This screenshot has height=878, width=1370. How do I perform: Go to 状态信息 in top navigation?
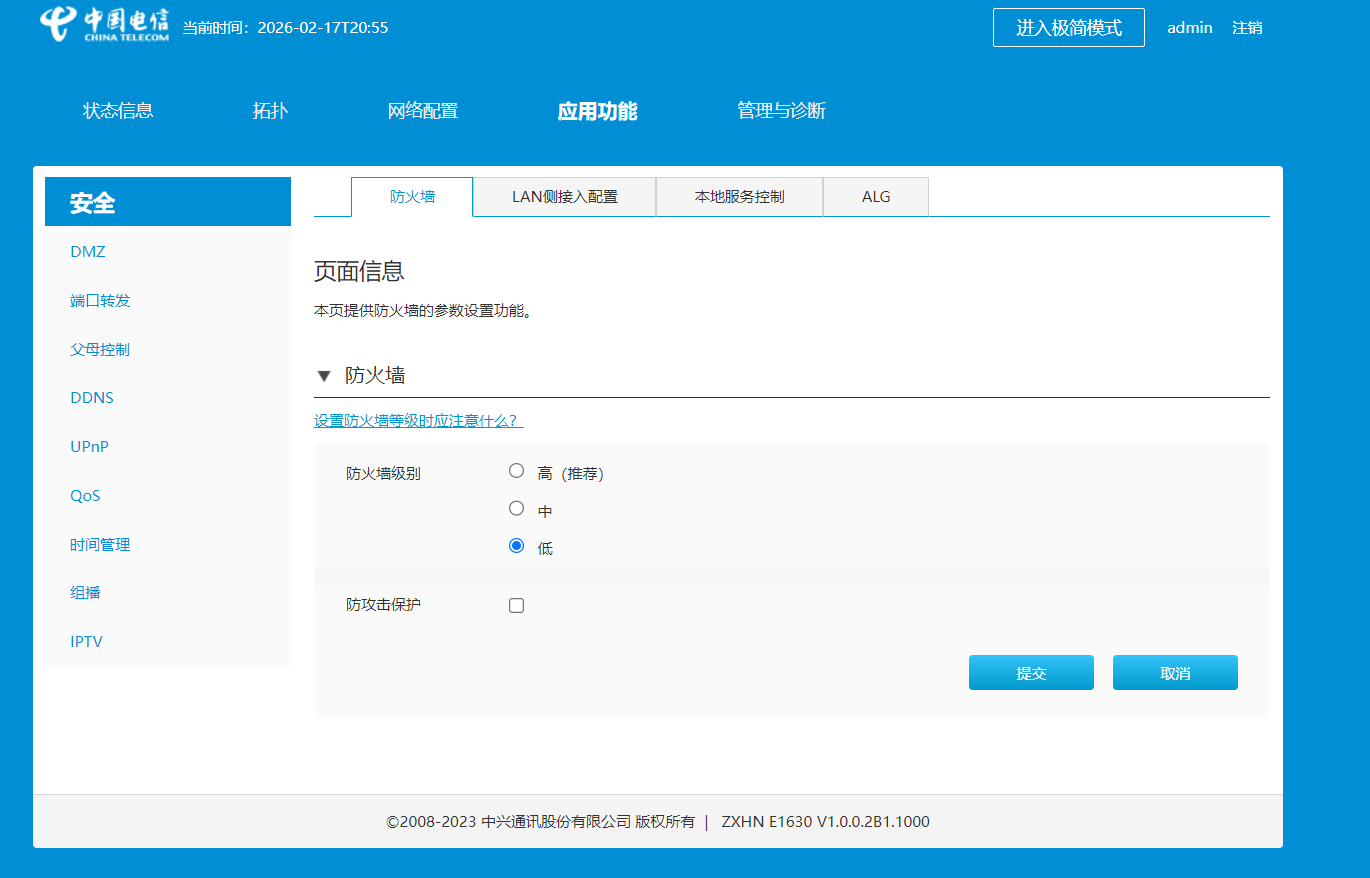coord(118,111)
